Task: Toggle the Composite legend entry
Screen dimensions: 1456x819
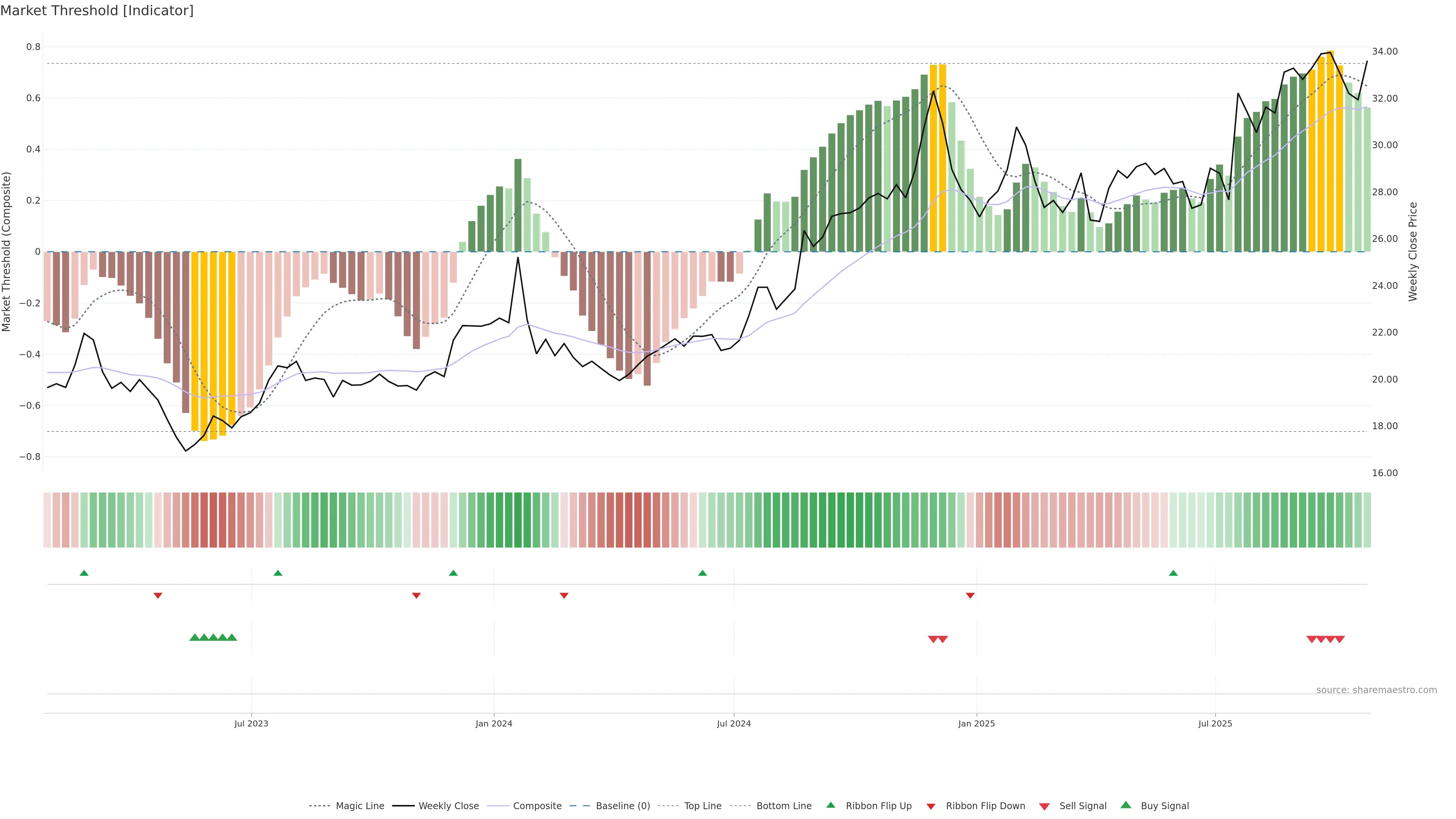Action: pyautogui.click(x=537, y=806)
